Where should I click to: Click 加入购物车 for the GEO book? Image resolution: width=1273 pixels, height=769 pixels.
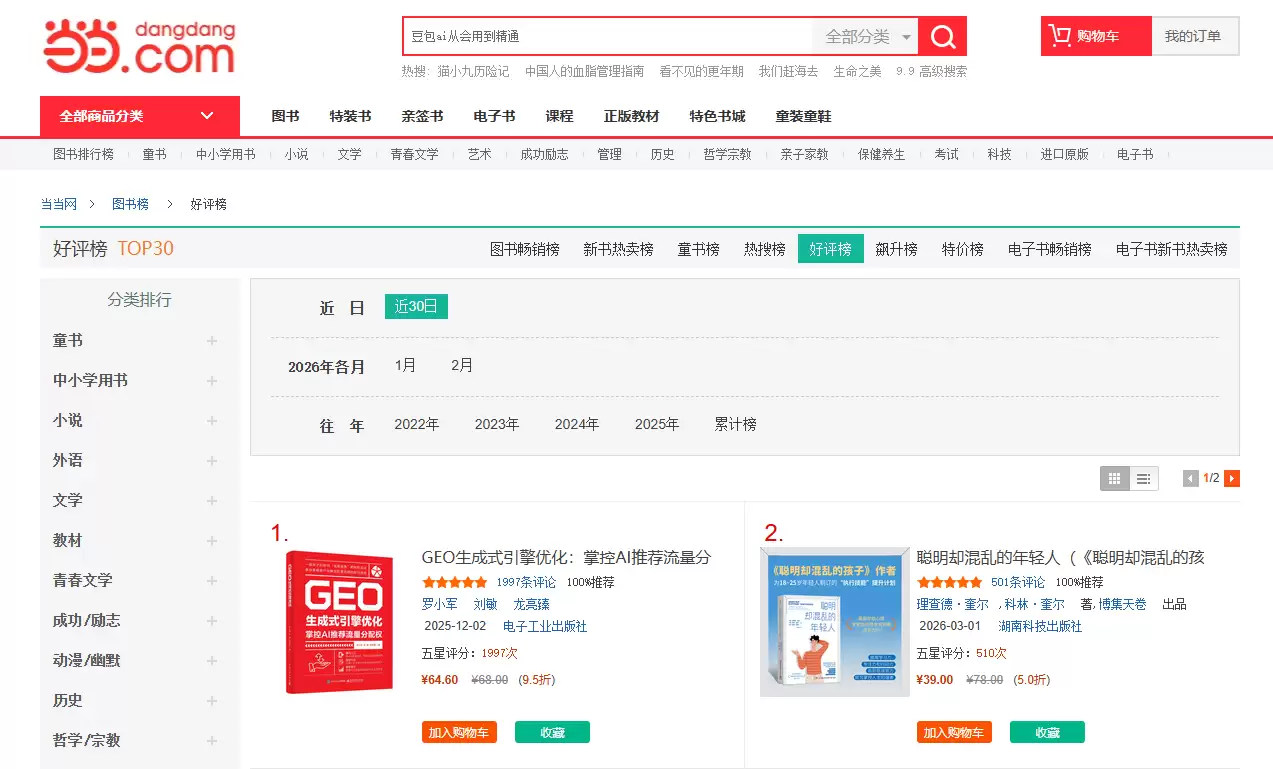tap(458, 731)
